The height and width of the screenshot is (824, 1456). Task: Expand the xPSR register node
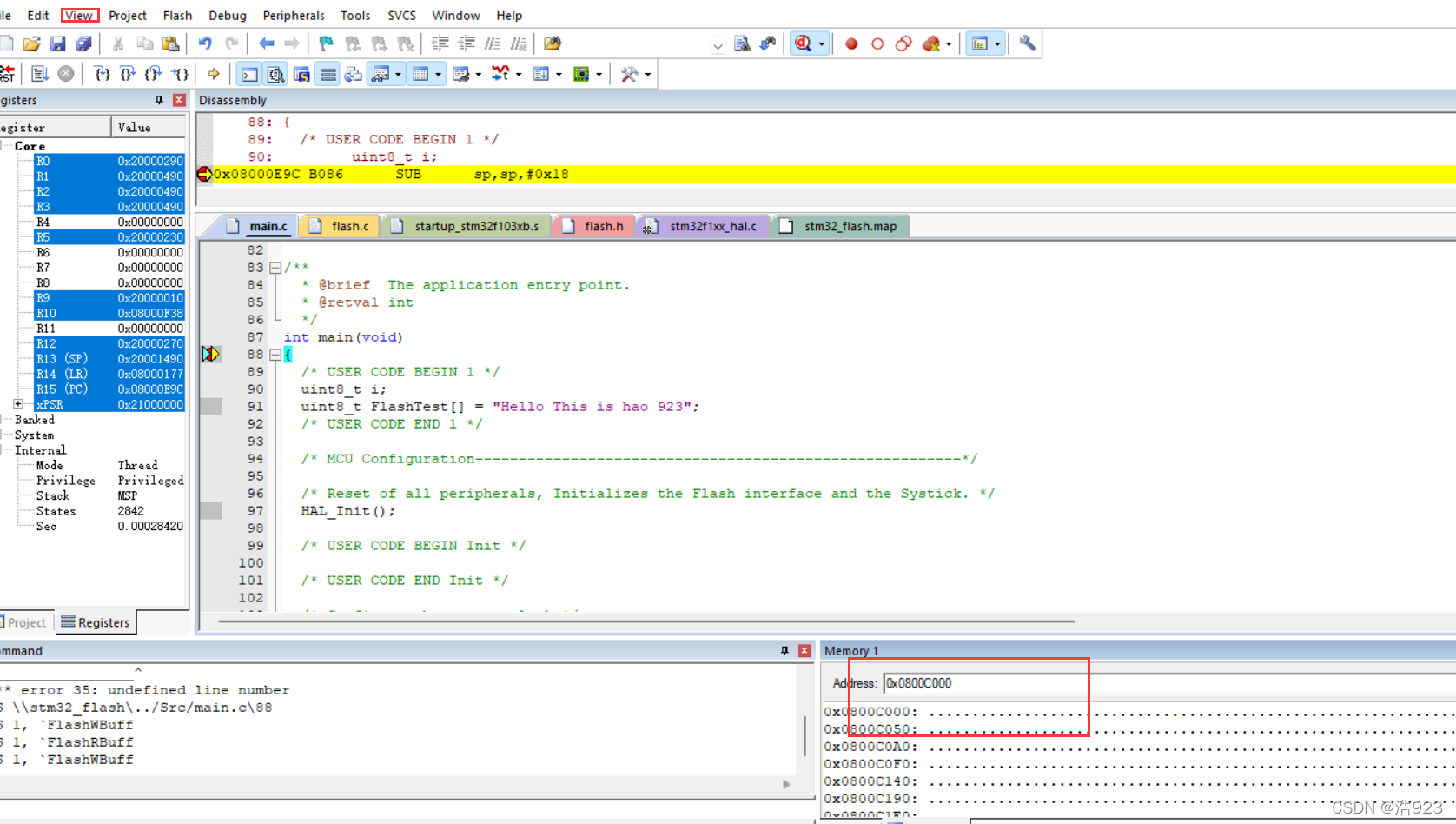pyautogui.click(x=18, y=404)
